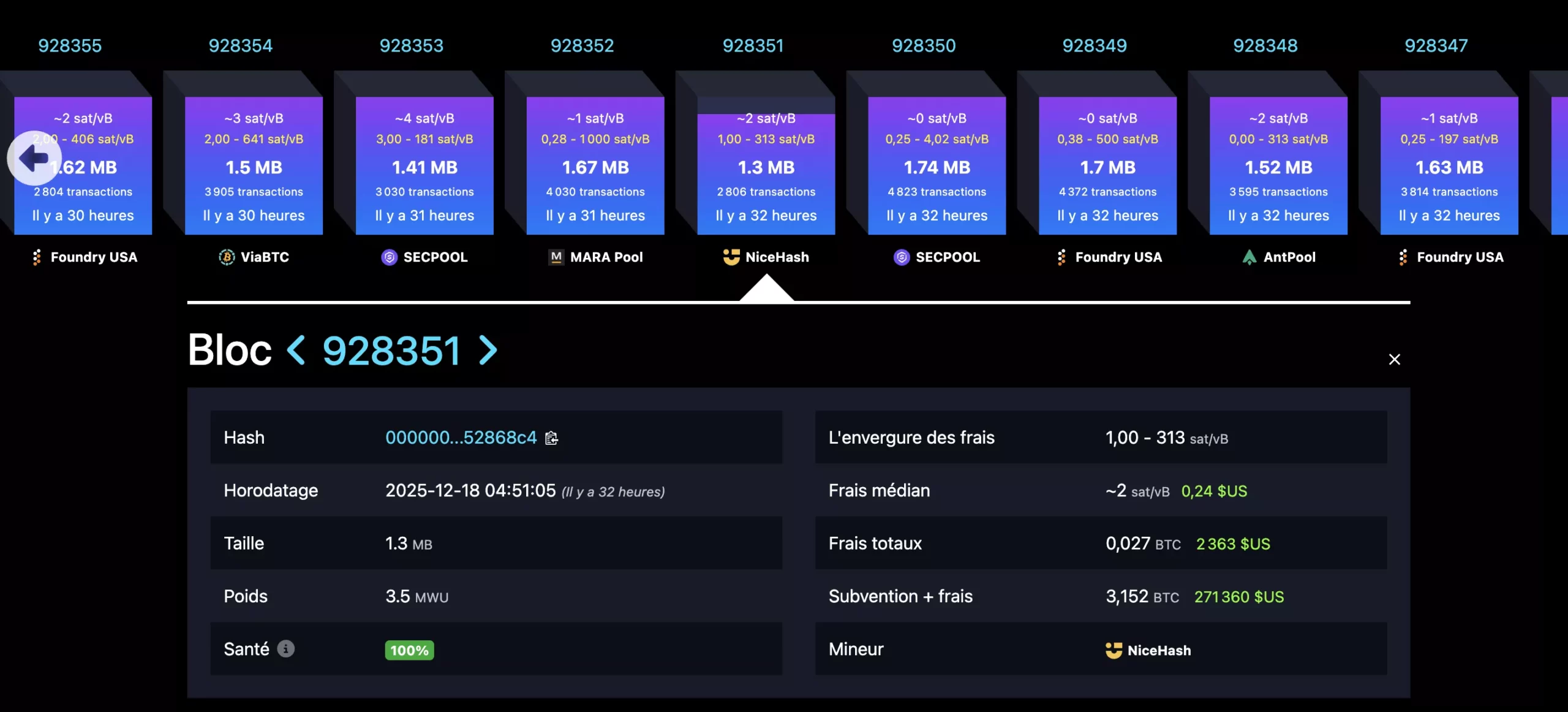Click the SECPOOL icon under block 928353

[390, 257]
